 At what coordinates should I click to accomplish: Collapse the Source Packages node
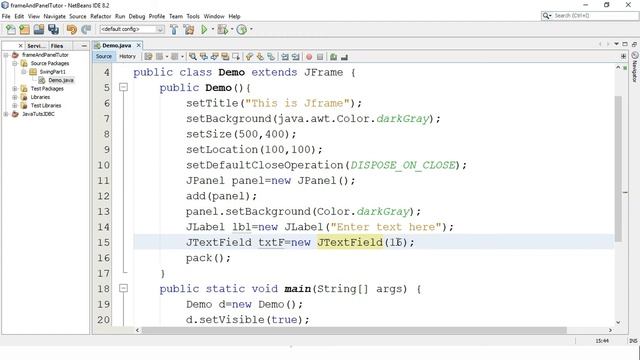(x=15, y=63)
